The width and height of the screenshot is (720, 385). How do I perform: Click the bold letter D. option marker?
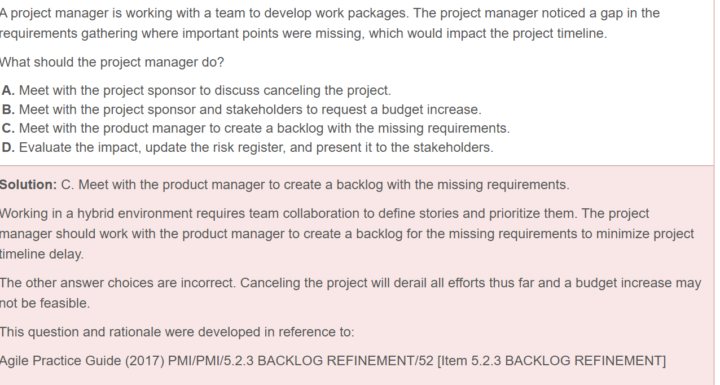pos(8,147)
